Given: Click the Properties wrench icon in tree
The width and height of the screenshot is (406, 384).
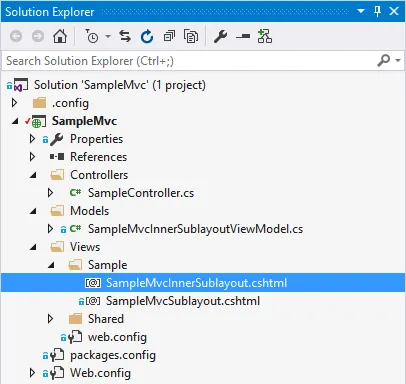Looking at the screenshot, I should [57, 139].
